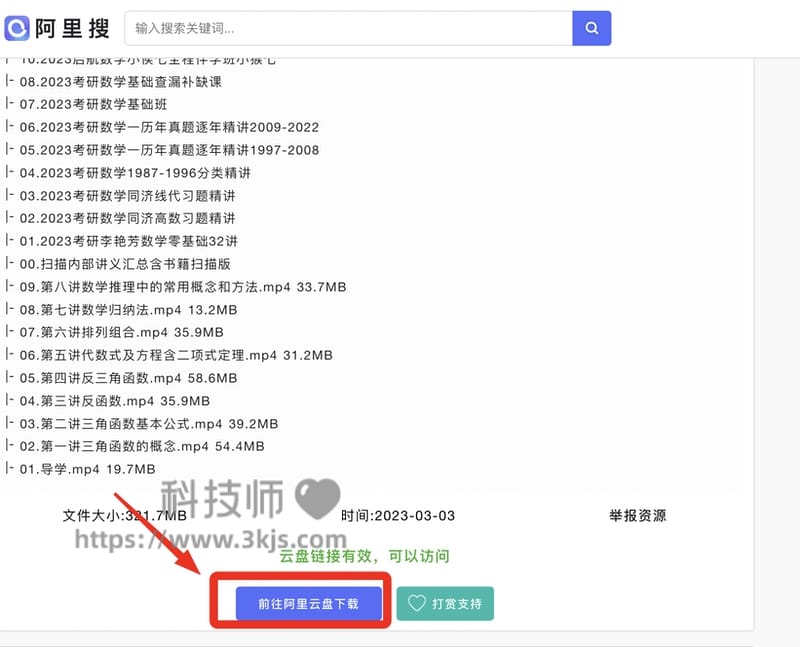The height and width of the screenshot is (647, 800).
Task: Select file 03.第二讲三角函数基本公式.mp4
Action: point(149,424)
